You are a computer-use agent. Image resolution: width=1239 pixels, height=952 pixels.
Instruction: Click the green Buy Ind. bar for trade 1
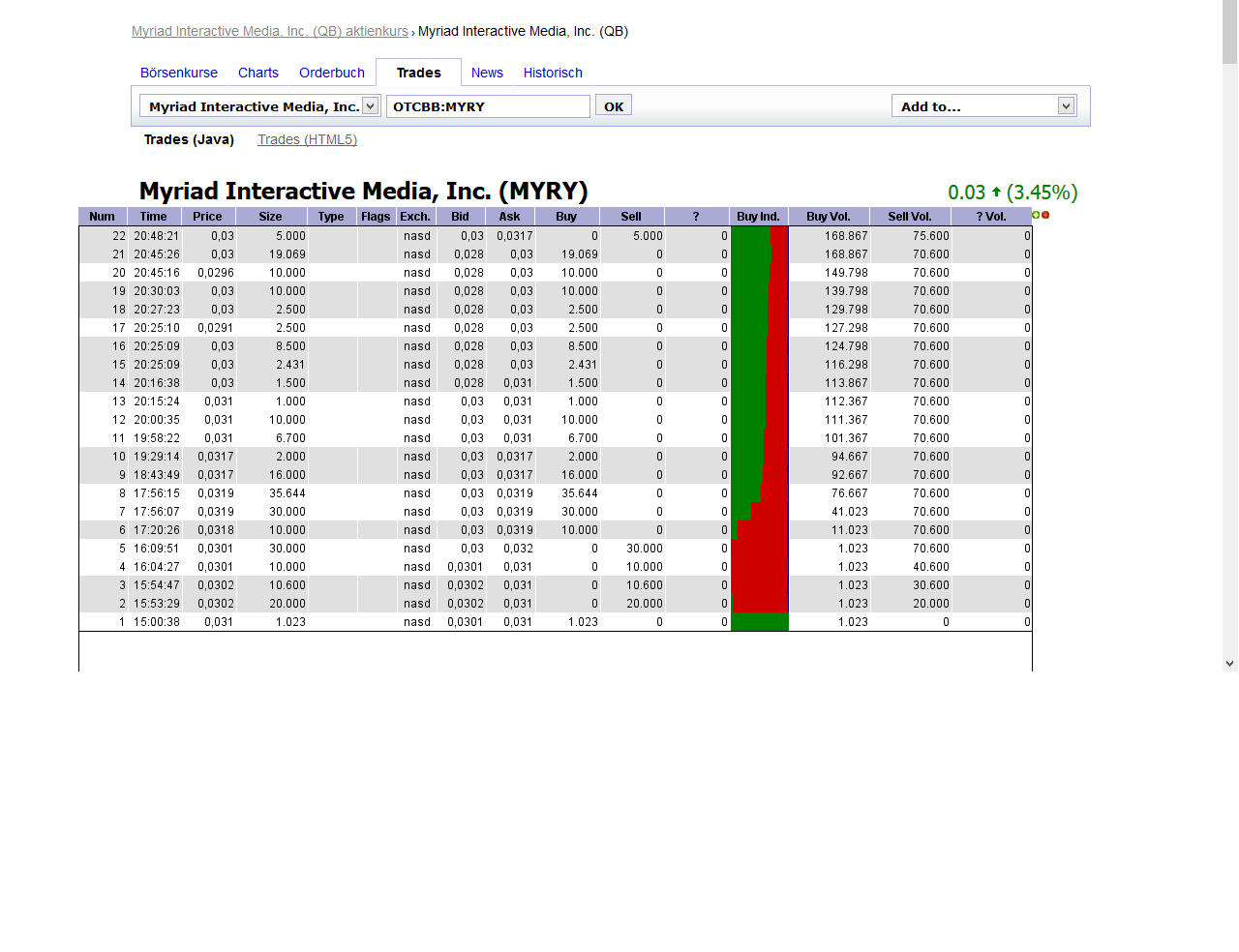click(x=760, y=622)
